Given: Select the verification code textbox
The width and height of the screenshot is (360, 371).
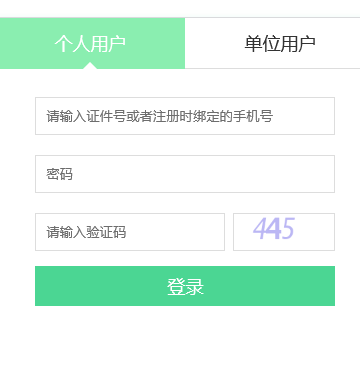Looking at the screenshot, I should pyautogui.click(x=130, y=232).
